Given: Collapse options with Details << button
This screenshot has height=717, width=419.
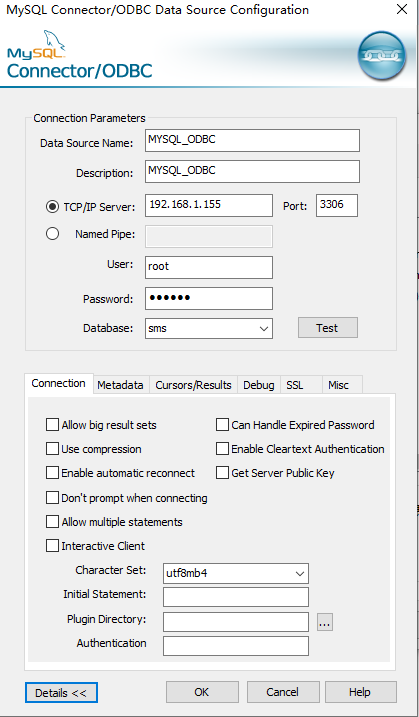Looking at the screenshot, I should tap(61, 693).
